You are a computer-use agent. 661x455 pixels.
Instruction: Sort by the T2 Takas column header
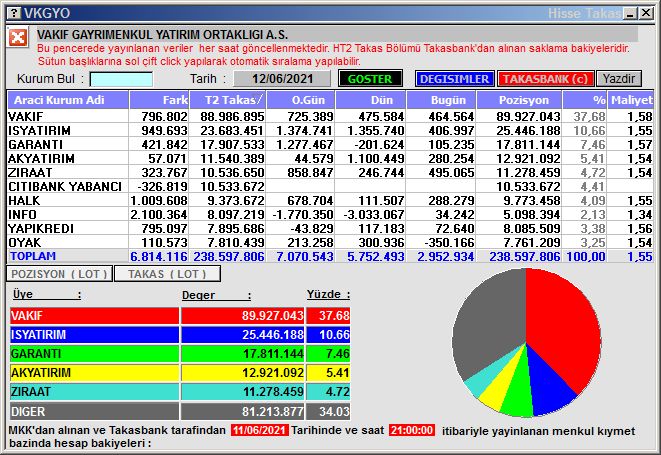click(228, 100)
